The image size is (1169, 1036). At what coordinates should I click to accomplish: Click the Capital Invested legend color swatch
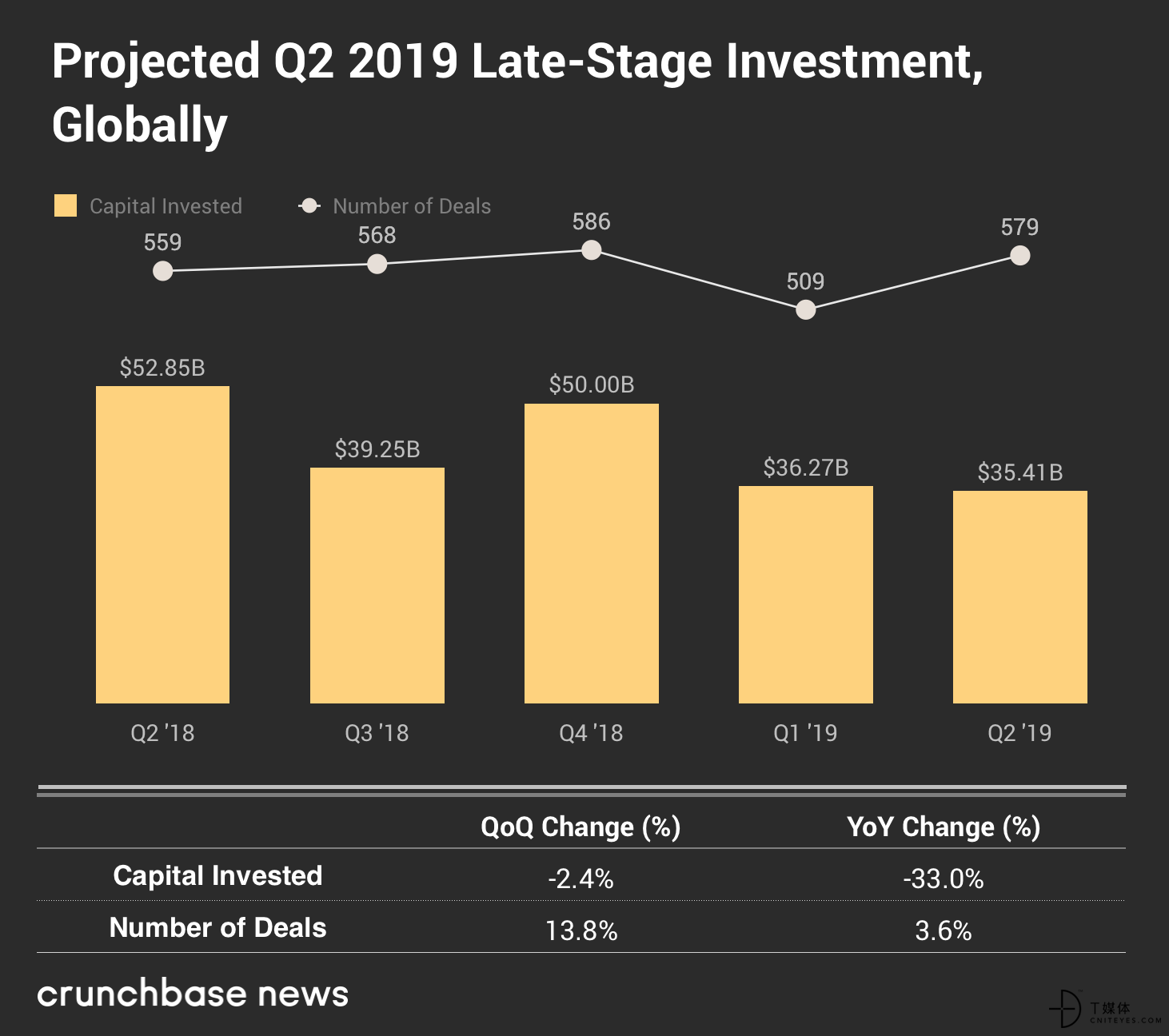click(x=66, y=206)
